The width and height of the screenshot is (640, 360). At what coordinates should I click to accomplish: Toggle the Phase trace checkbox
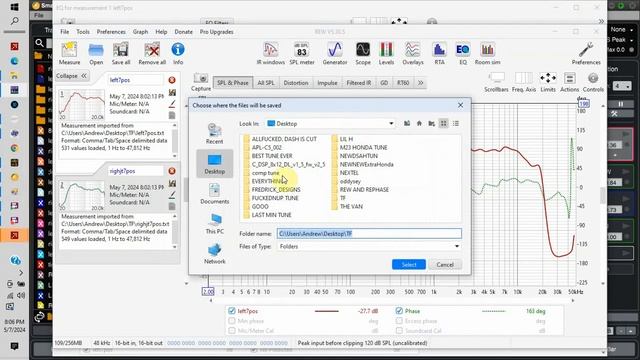coord(399,311)
